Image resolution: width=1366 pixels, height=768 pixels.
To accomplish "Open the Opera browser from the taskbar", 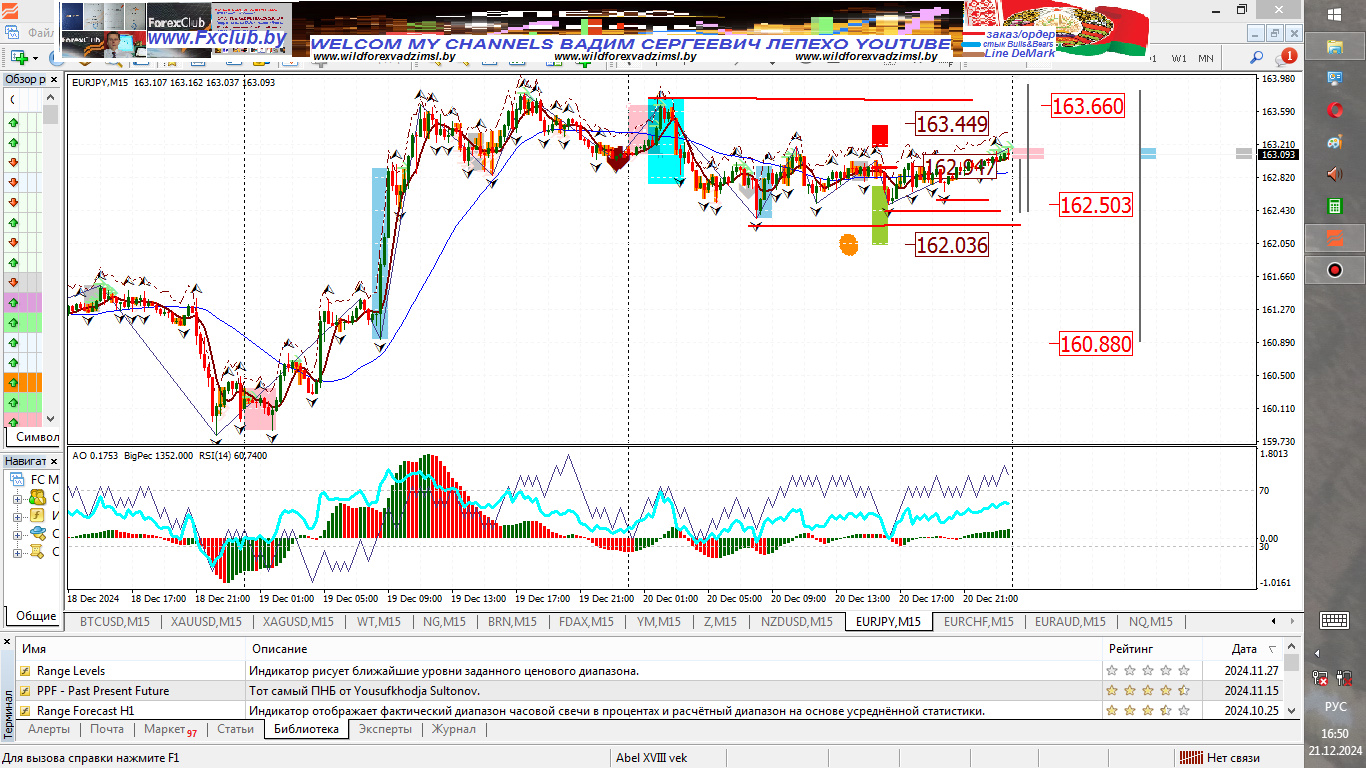I will [1334, 110].
